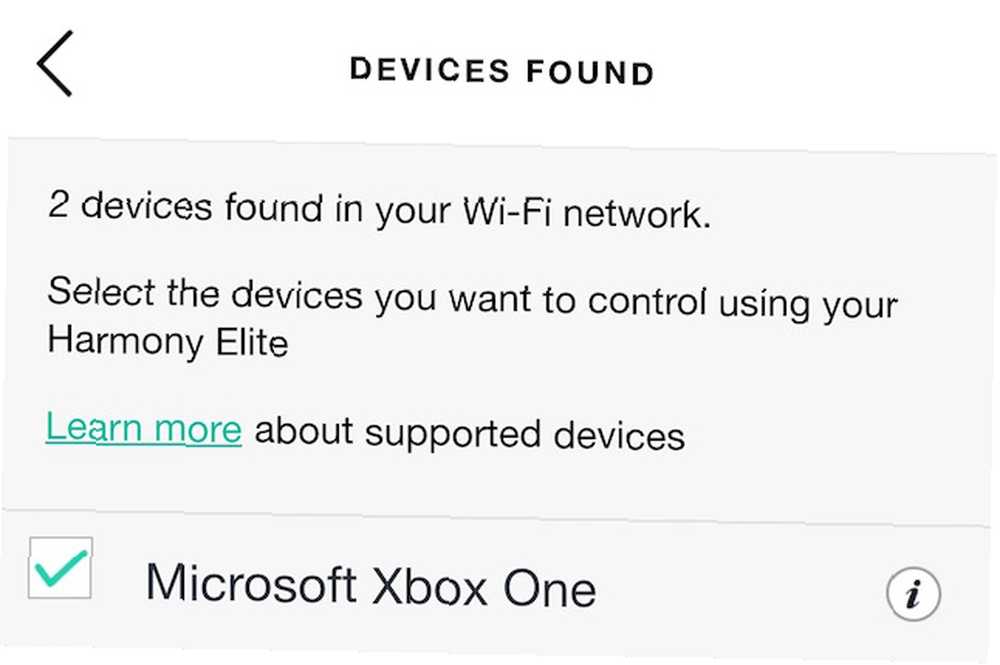Click the word 'Wi-Fi' in the message
1000x665 pixels.
[x=506, y=211]
